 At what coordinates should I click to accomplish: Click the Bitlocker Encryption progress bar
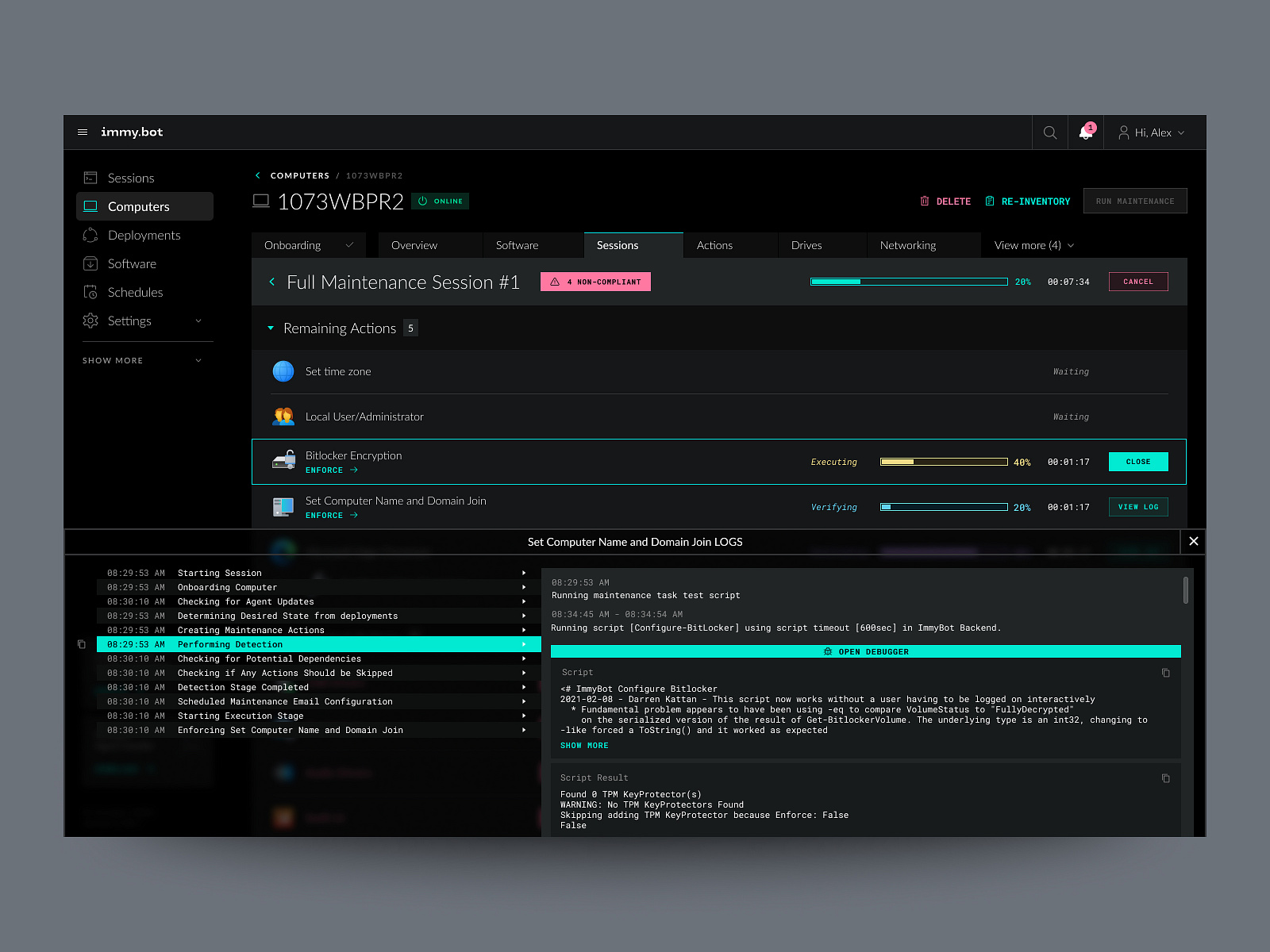coord(943,461)
